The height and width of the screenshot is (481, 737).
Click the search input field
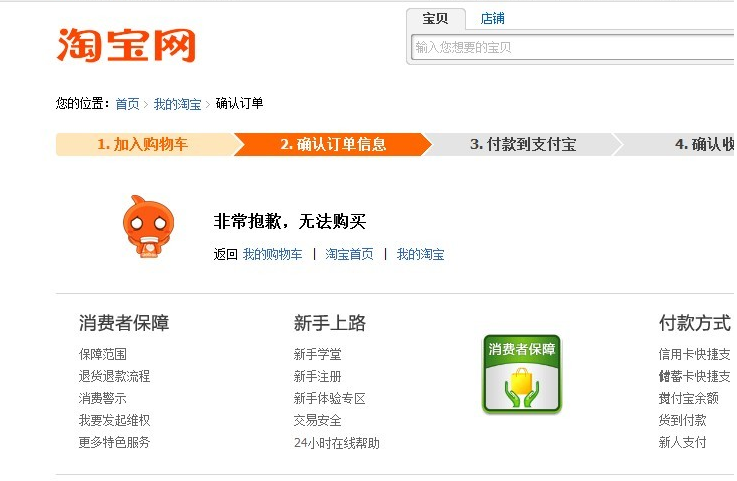(x=570, y=47)
